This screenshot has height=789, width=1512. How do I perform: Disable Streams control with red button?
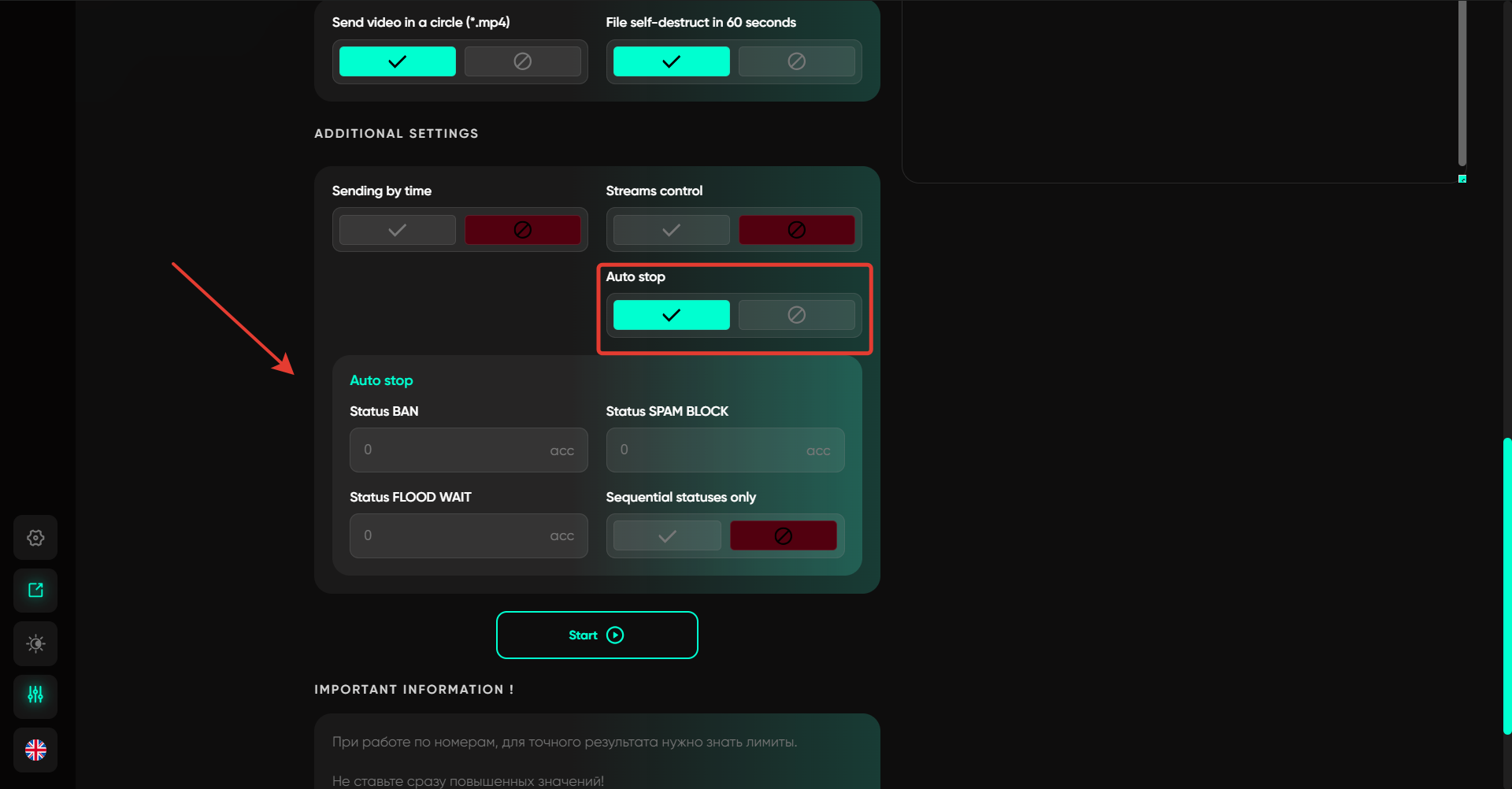point(796,230)
